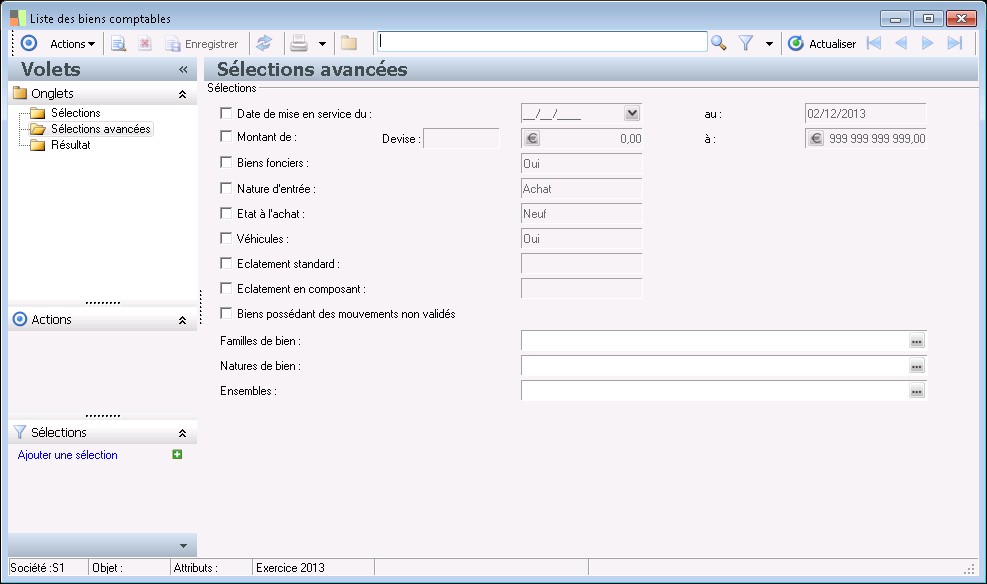
Task: Go to previous record arrow
Action: point(901,43)
